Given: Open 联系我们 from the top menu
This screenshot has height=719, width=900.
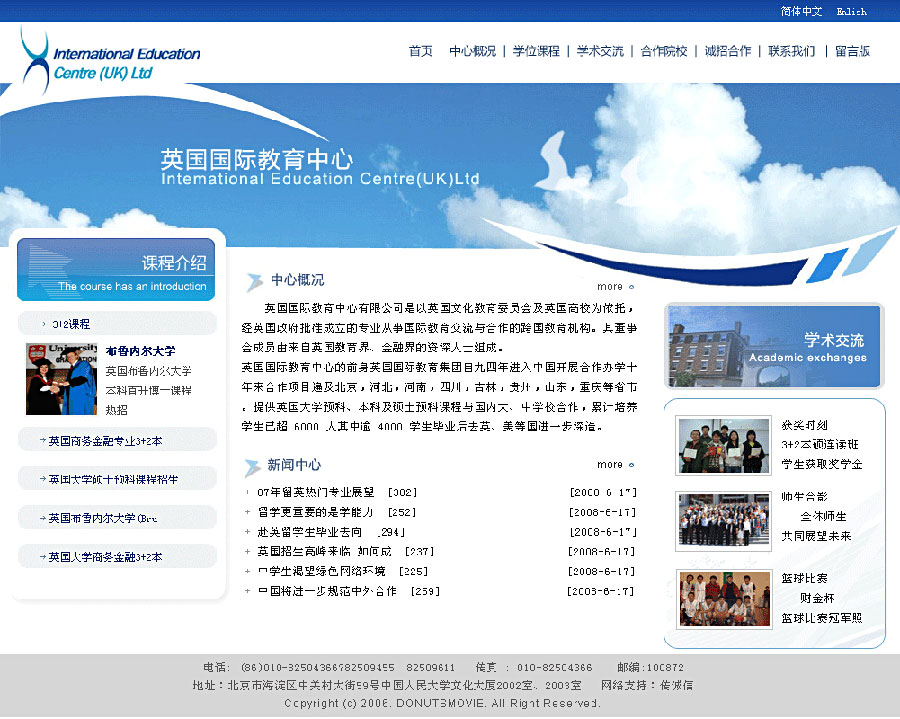Looking at the screenshot, I should tap(792, 51).
